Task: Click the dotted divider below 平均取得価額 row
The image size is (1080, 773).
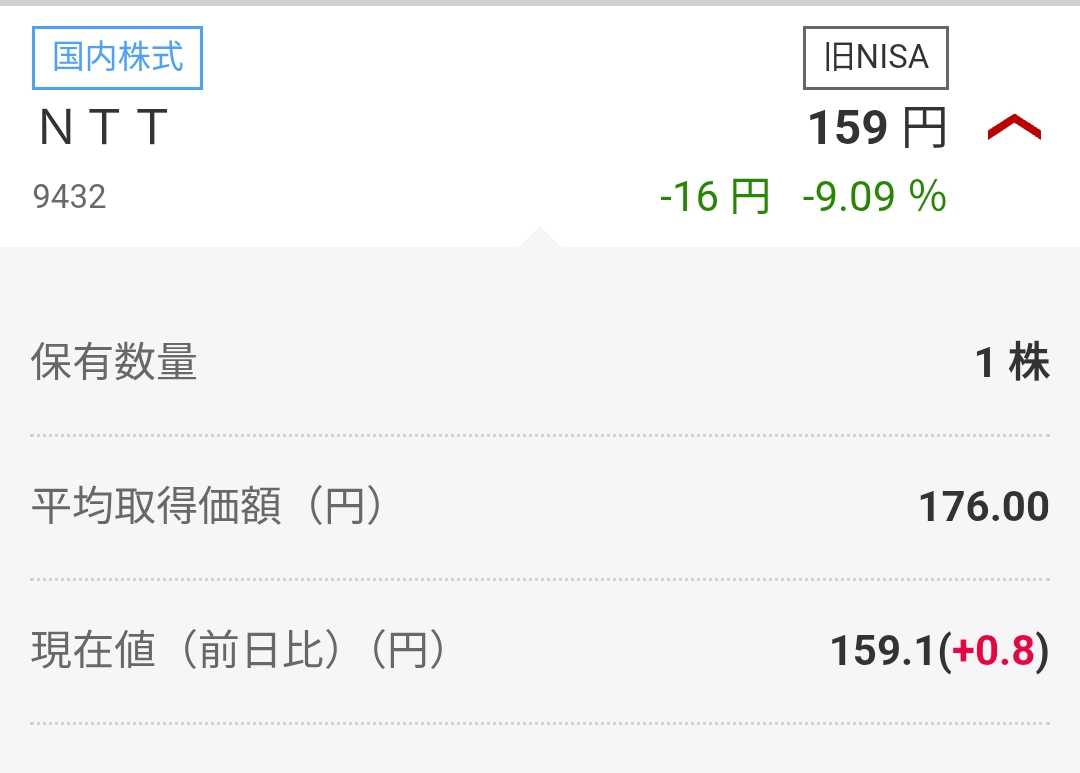Action: (x=540, y=579)
